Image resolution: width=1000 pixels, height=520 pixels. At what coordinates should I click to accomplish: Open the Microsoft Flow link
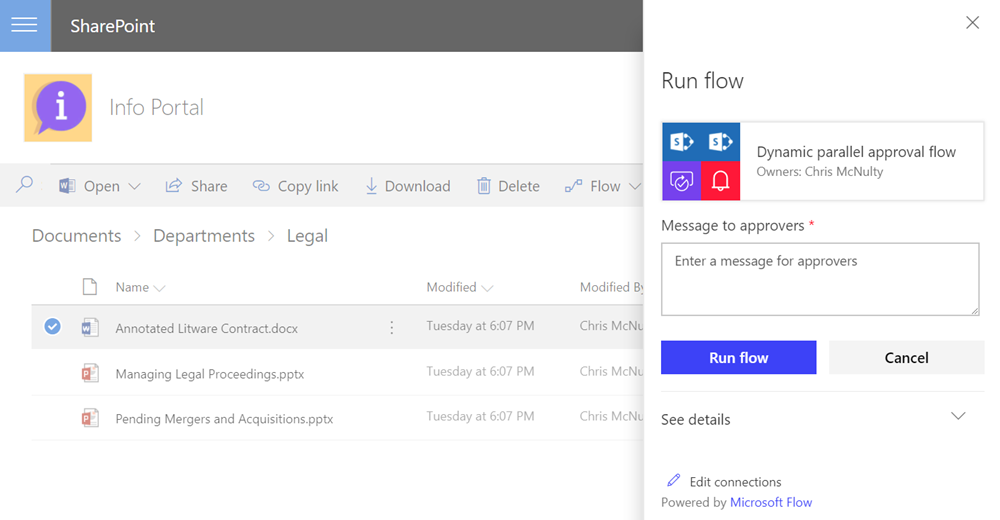point(771,502)
